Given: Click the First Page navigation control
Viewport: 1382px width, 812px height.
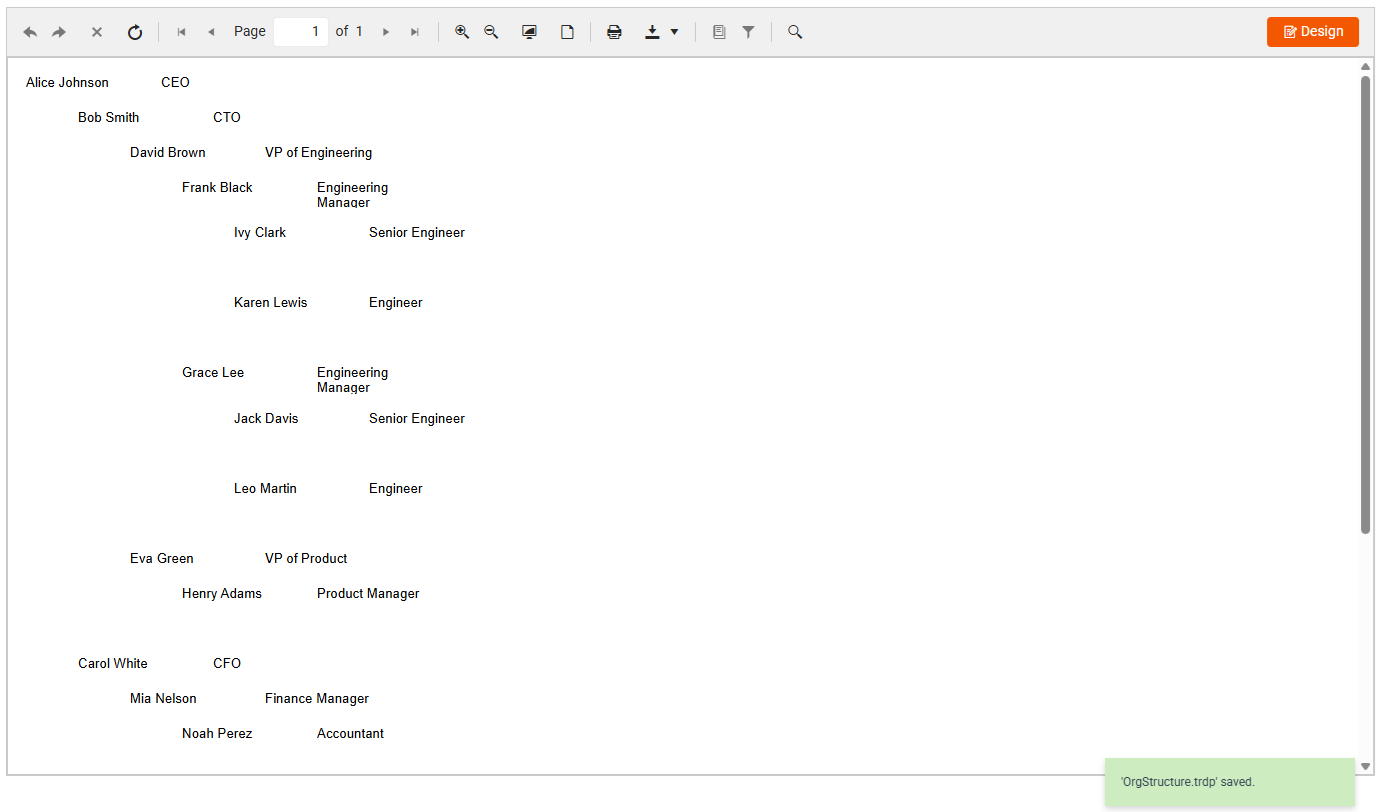Looking at the screenshot, I should click(181, 31).
